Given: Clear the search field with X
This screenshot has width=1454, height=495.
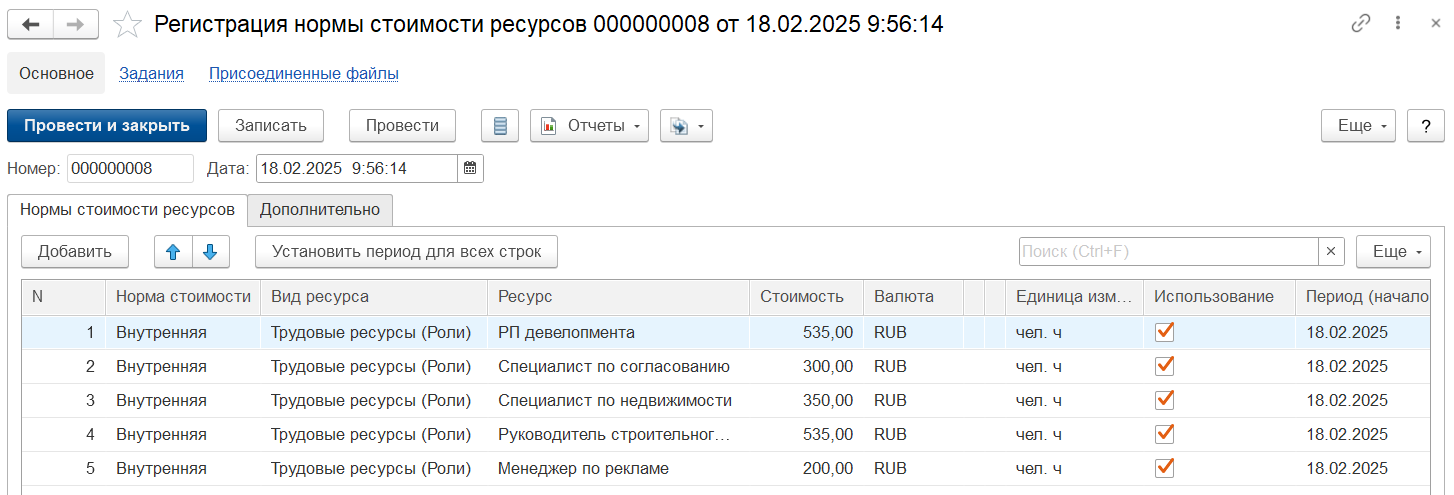Looking at the screenshot, I should pyautogui.click(x=1330, y=252).
